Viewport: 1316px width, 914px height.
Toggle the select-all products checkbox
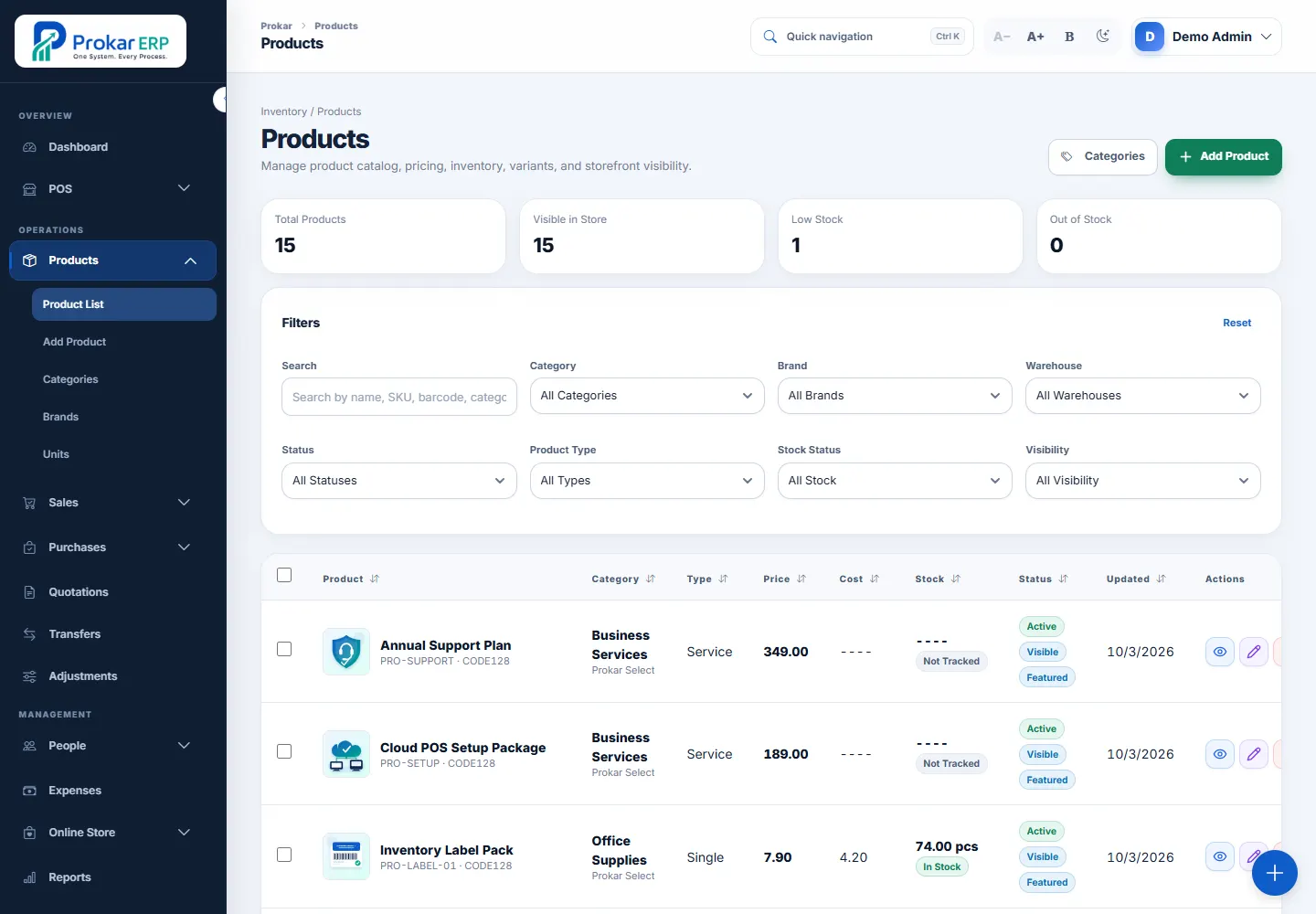(284, 575)
